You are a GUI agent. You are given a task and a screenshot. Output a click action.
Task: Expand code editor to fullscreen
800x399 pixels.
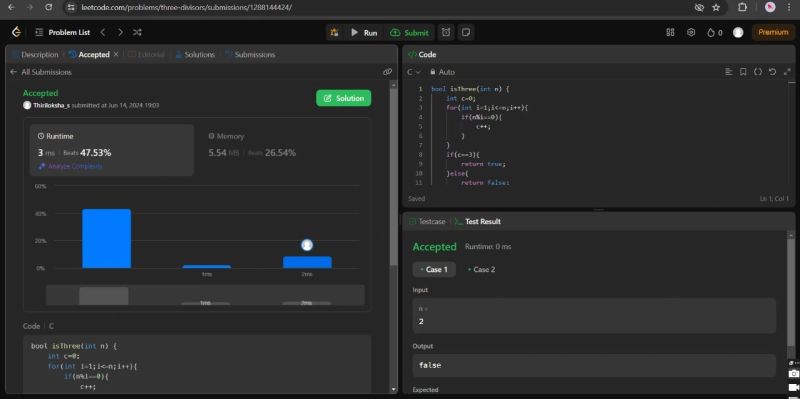[x=787, y=72]
